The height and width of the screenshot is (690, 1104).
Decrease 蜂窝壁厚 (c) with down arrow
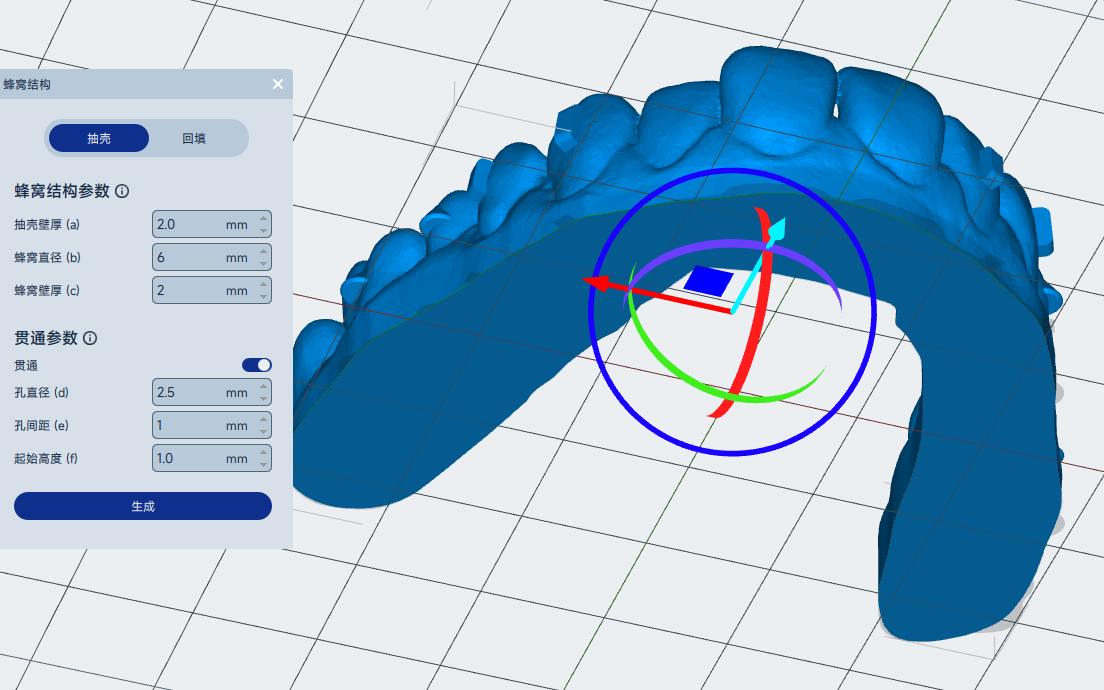pos(263,296)
